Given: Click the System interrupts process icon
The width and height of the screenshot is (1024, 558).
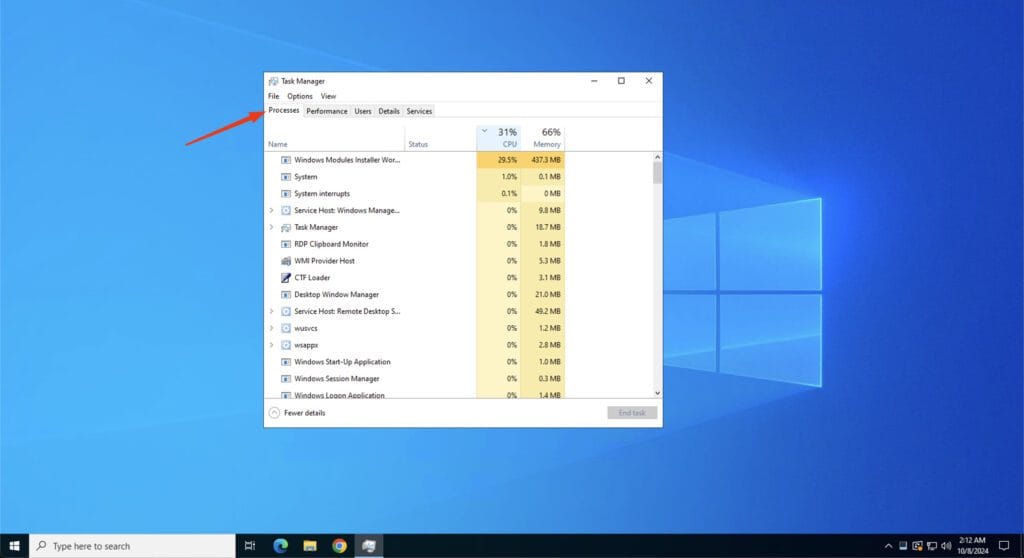Looking at the screenshot, I should pos(285,194).
